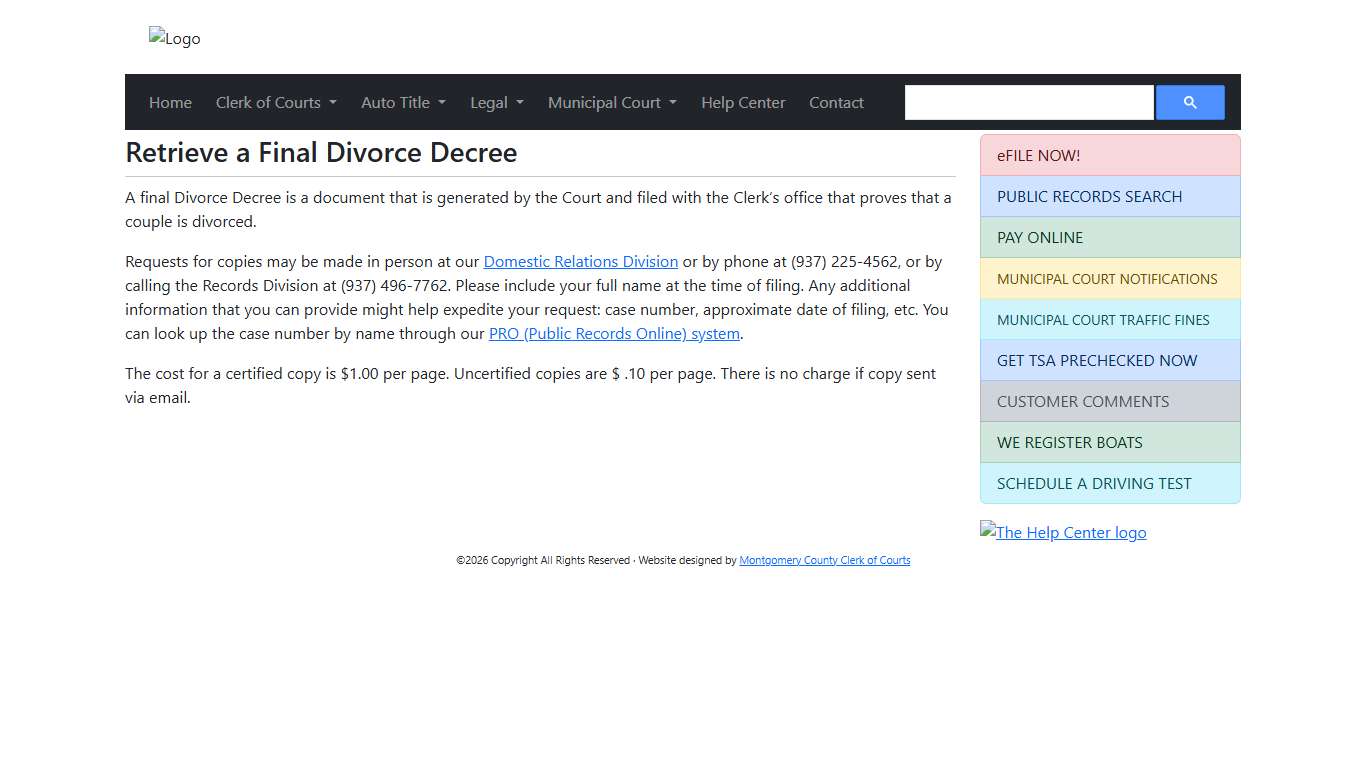Go to the Home page
The image size is (1366, 768).
[x=170, y=102]
